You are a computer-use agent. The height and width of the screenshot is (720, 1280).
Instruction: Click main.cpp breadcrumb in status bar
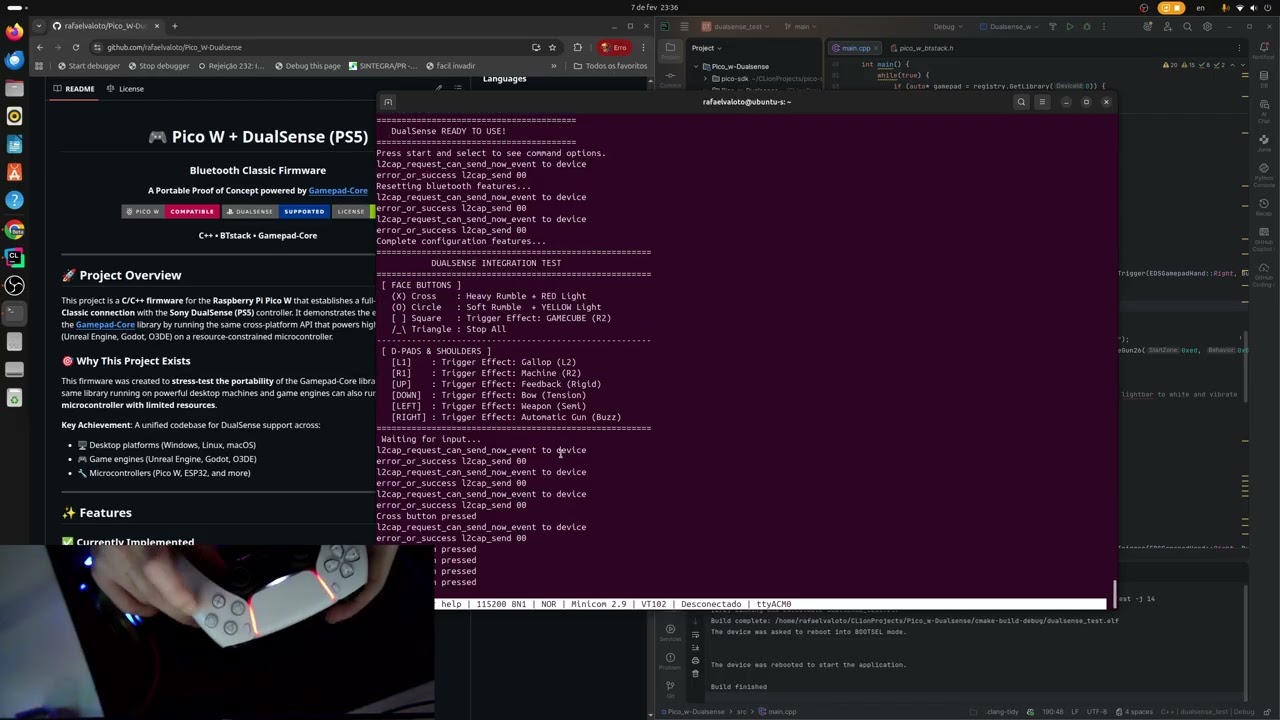778,712
